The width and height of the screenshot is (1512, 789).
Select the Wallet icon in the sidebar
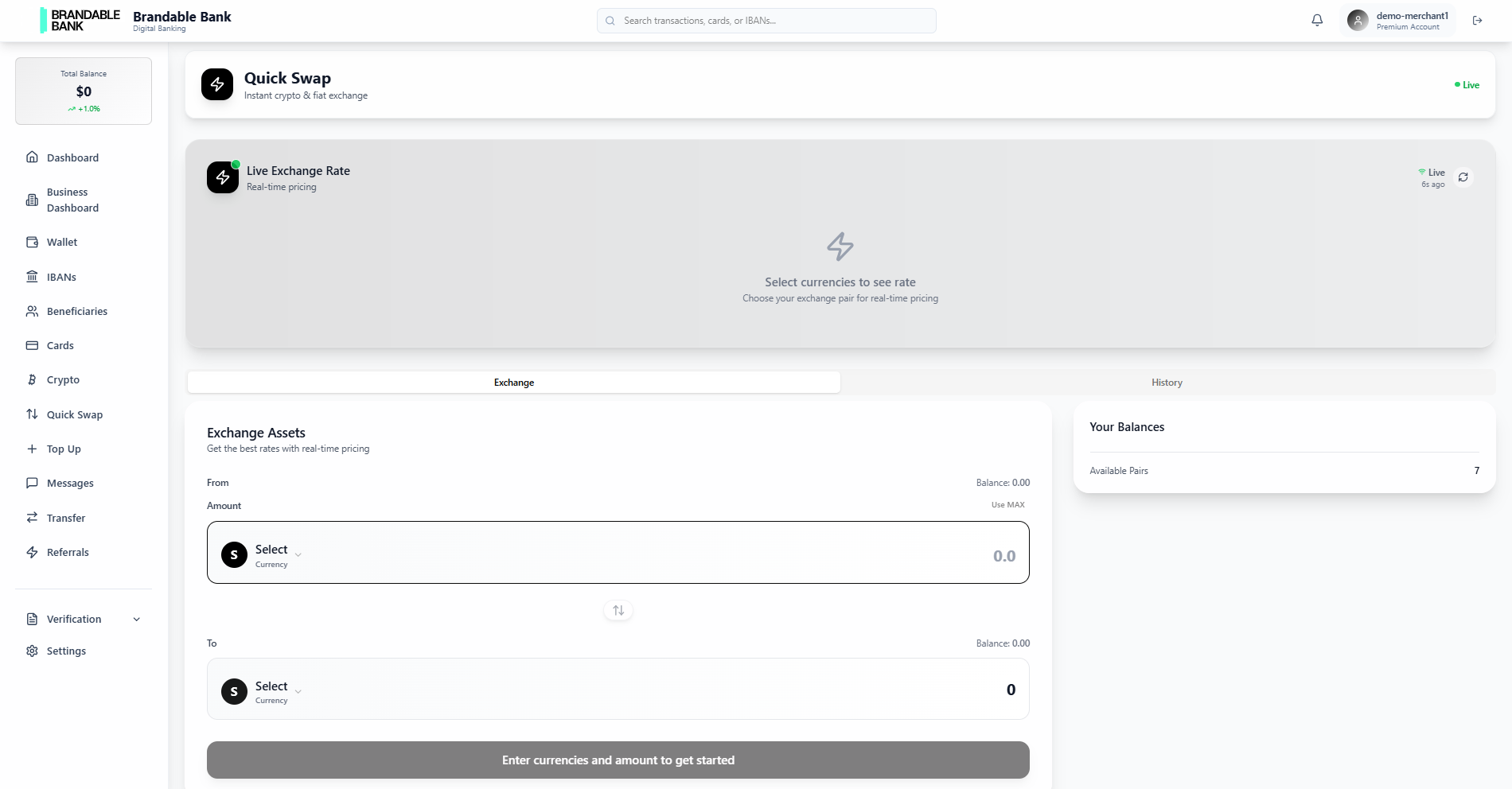[32, 242]
